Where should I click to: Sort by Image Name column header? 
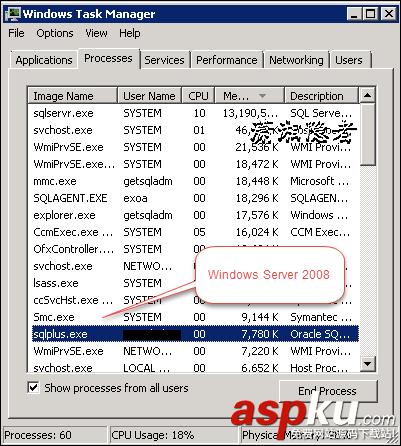[72, 96]
